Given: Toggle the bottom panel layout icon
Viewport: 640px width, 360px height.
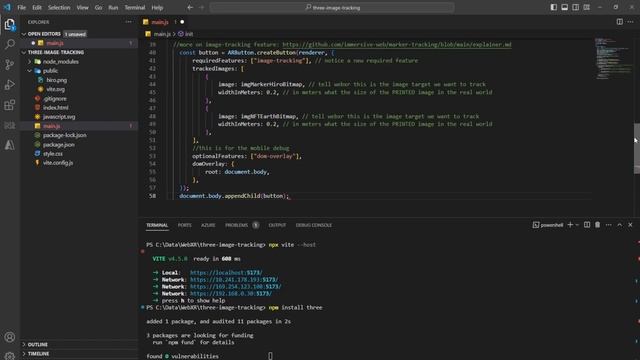Looking at the screenshot, I should pos(564,7).
